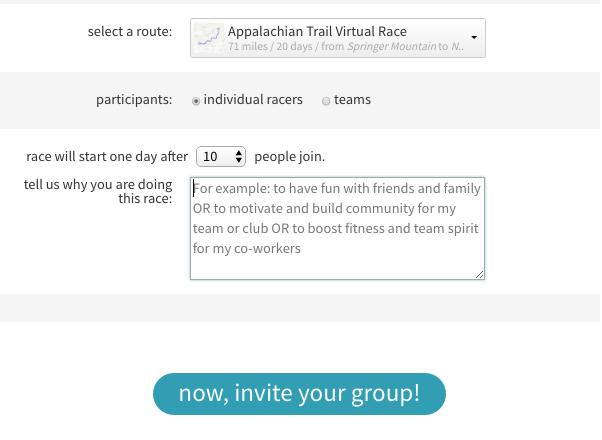Click the 'individual racers' label text
The width and height of the screenshot is (602, 440).
253,99
